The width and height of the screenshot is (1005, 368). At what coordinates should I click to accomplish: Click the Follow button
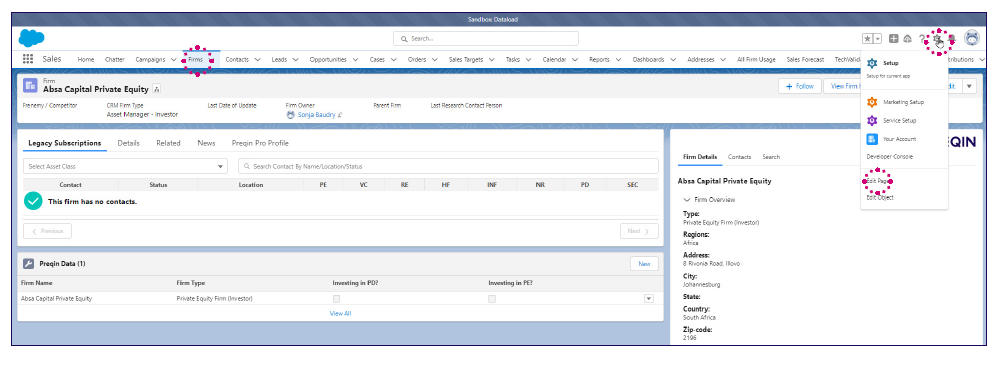800,87
